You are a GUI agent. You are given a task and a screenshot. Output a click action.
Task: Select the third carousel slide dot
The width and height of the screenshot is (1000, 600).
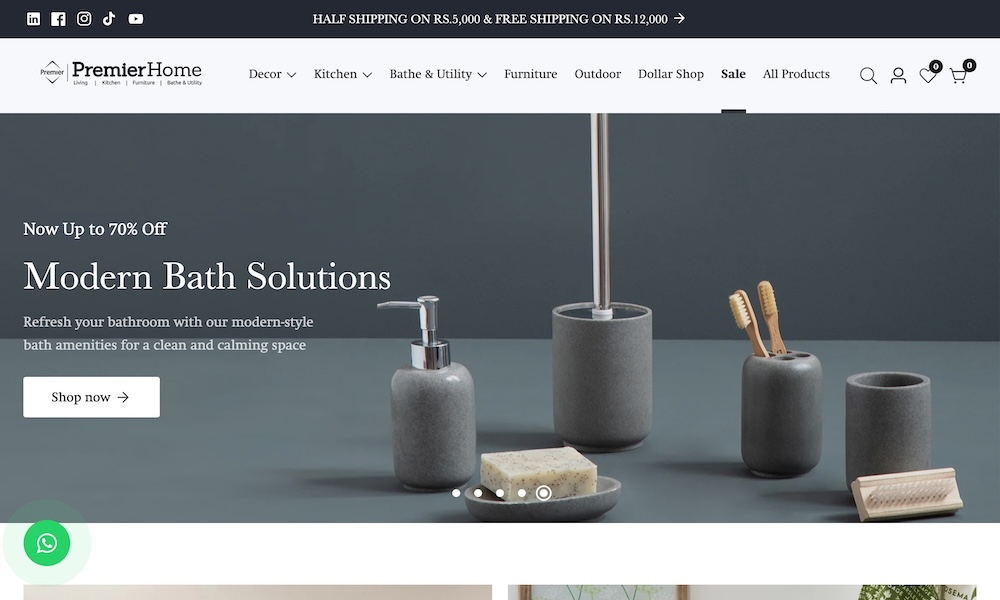(x=500, y=493)
